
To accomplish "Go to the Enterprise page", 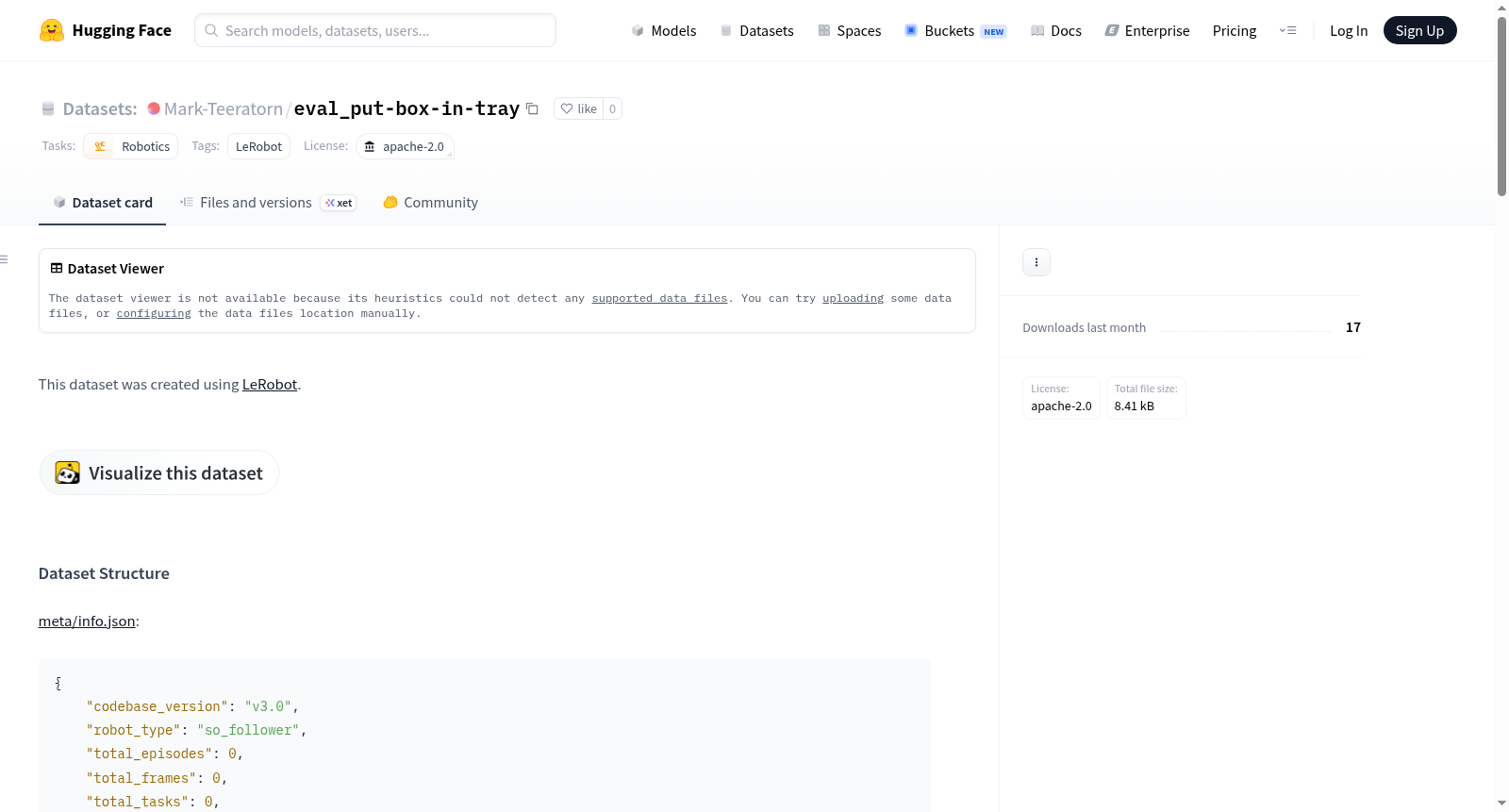I will pos(1147,30).
